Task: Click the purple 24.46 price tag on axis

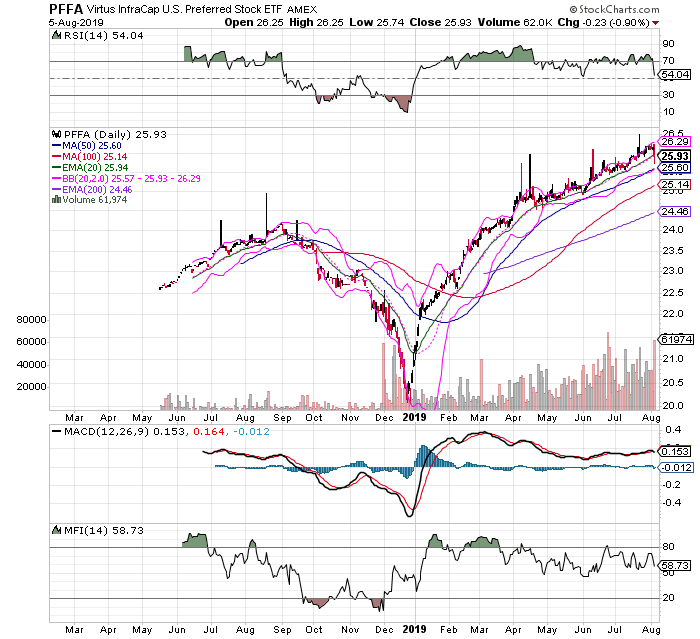Action: [675, 212]
